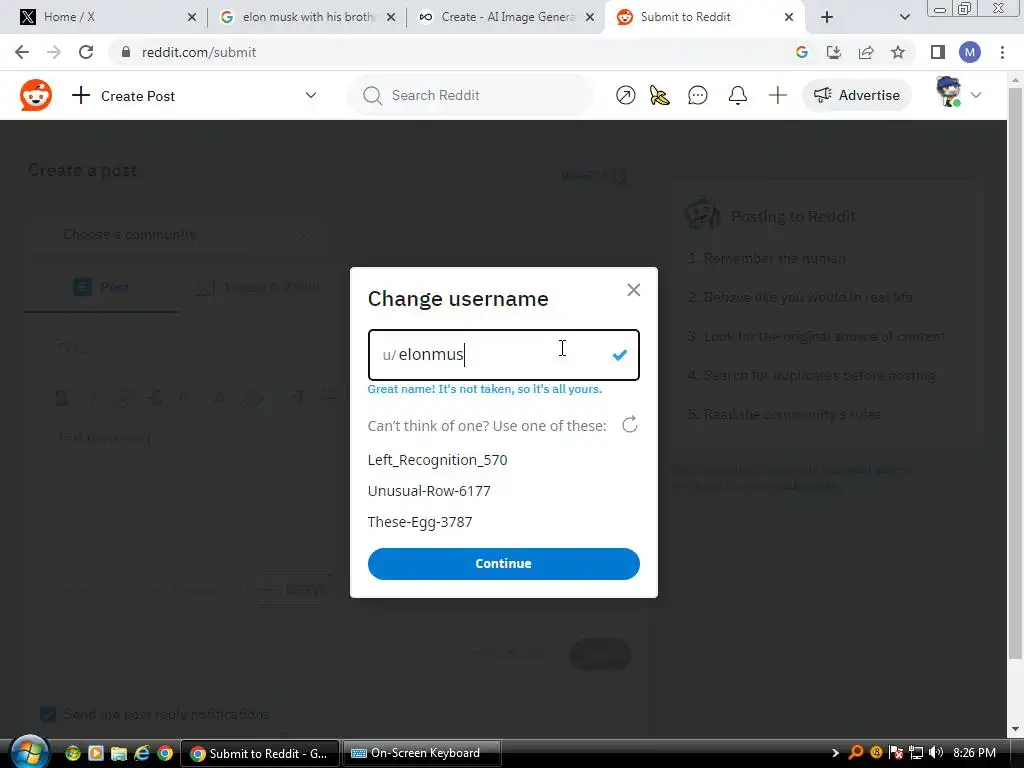Open On-Screen Keyboard from the taskbar

422,753
